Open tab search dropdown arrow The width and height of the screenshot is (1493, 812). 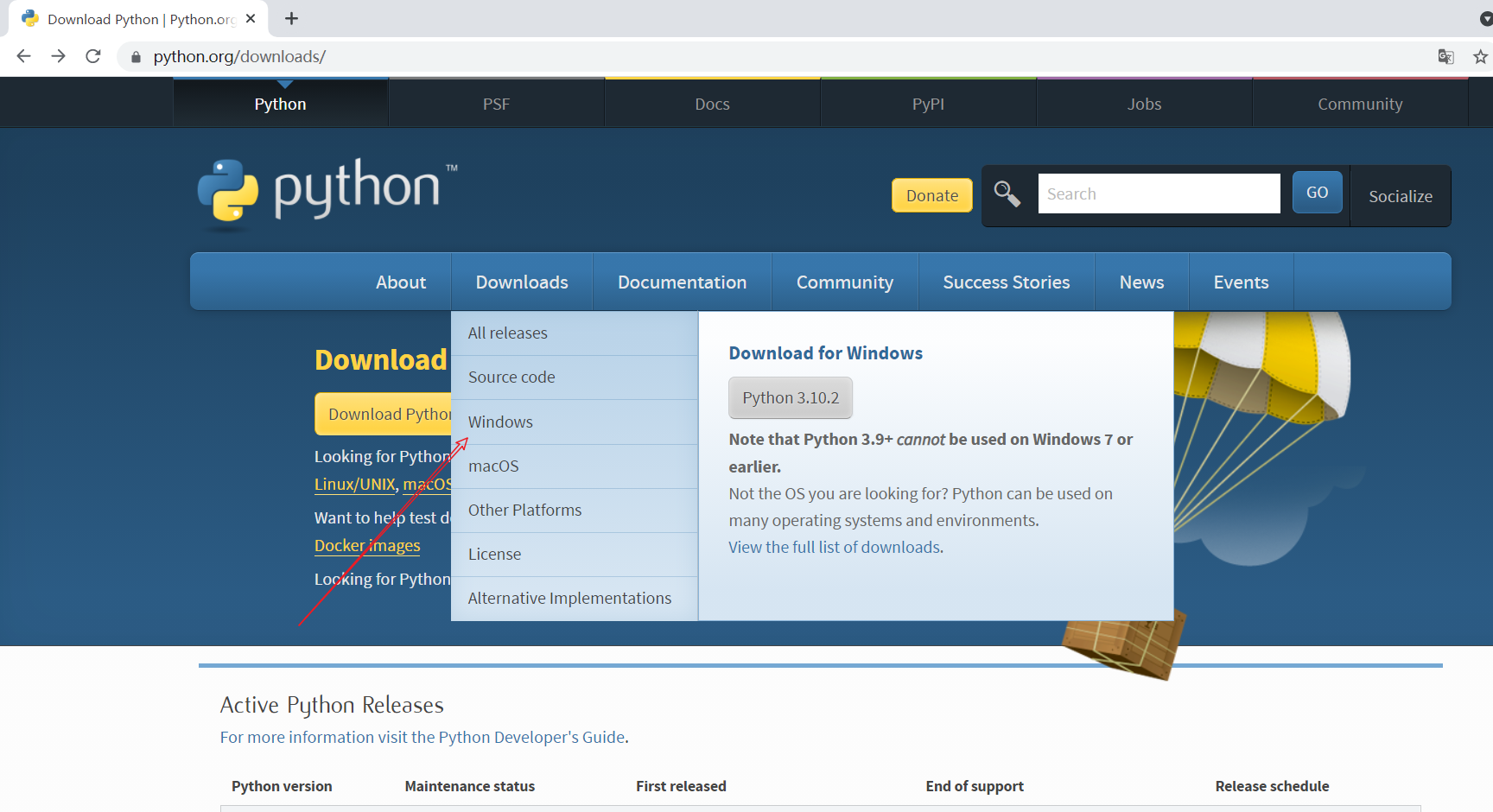coord(1485,19)
